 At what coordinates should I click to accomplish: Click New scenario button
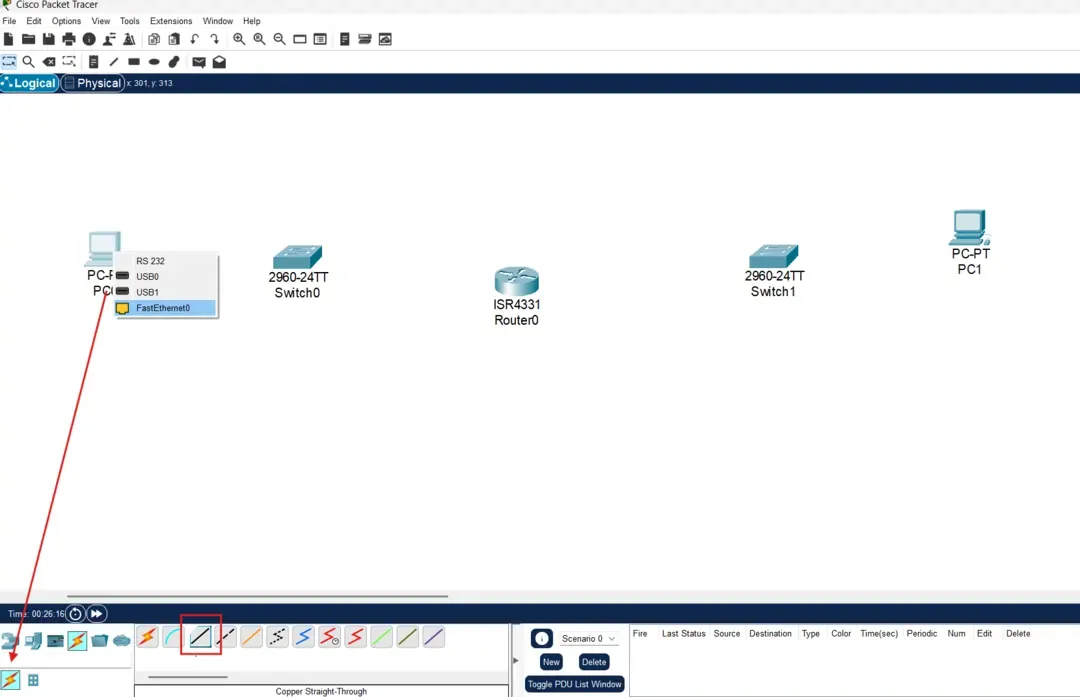point(551,662)
